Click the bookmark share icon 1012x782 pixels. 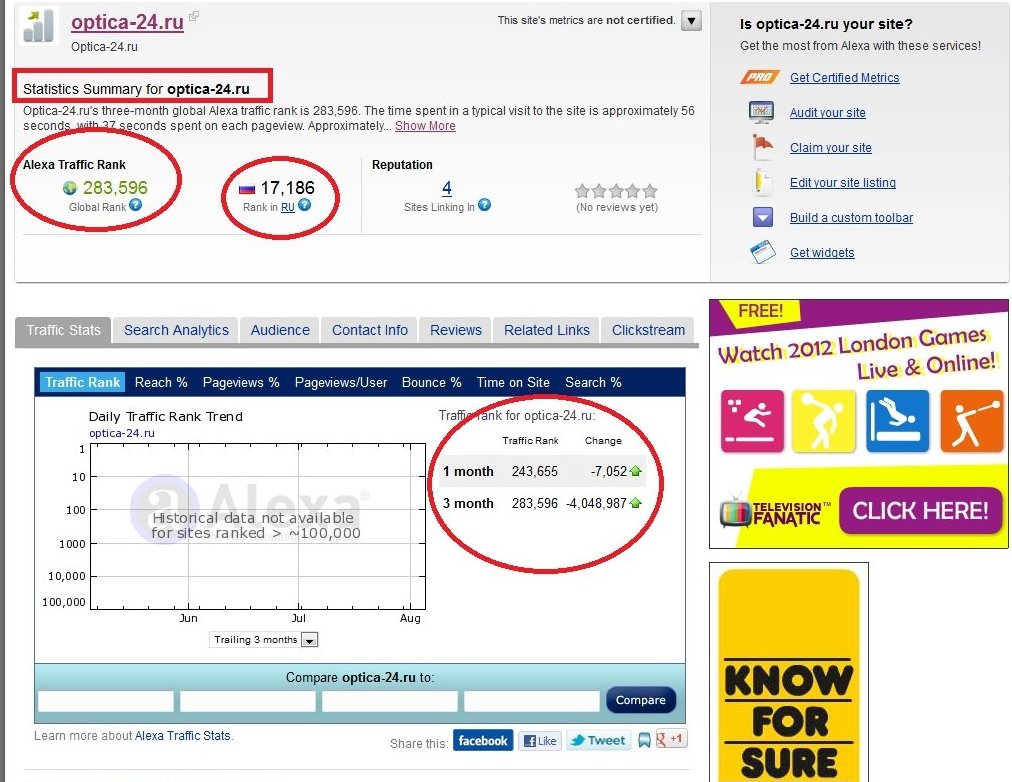643,741
